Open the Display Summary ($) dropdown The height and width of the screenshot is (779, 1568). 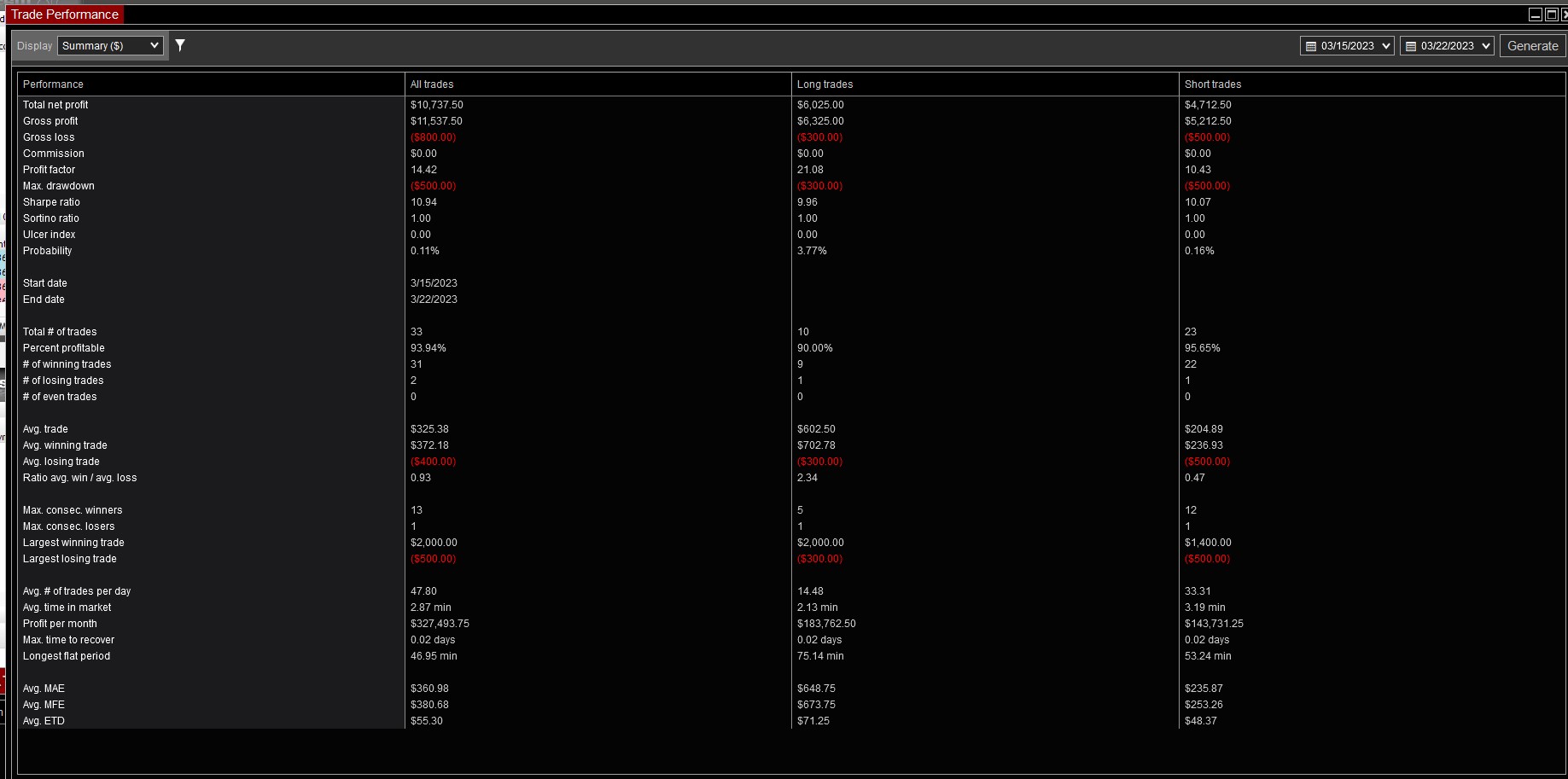[x=110, y=46]
